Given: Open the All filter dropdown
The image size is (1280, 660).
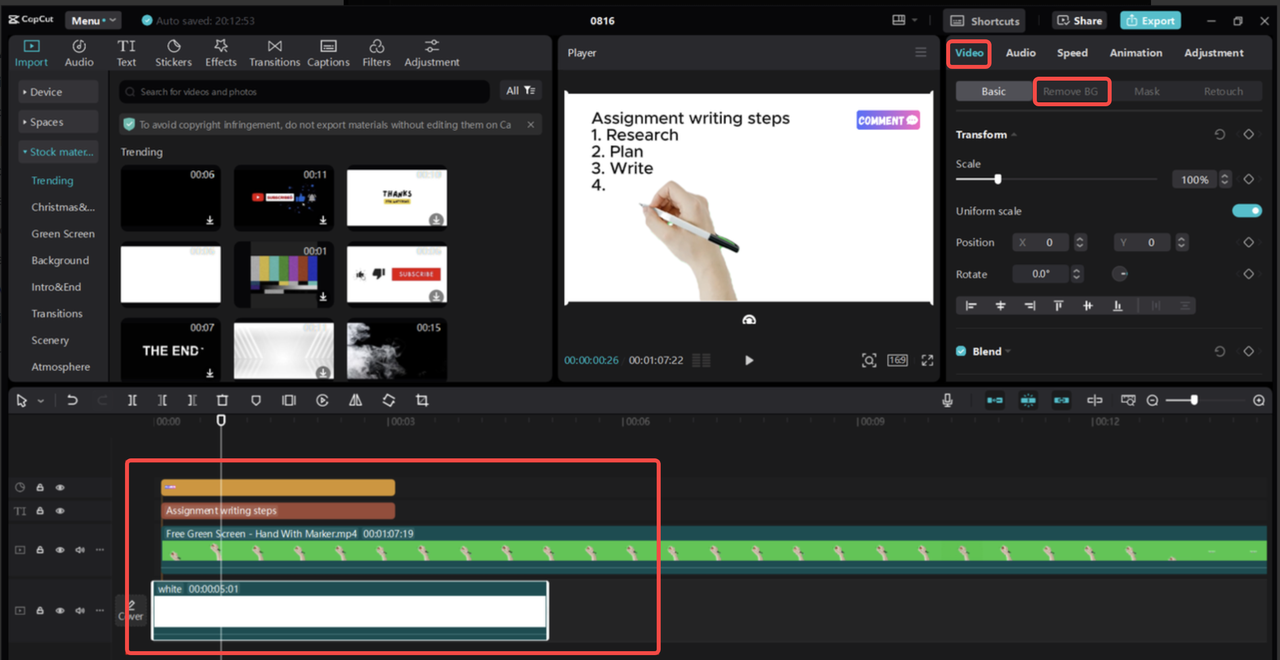Looking at the screenshot, I should (x=521, y=91).
